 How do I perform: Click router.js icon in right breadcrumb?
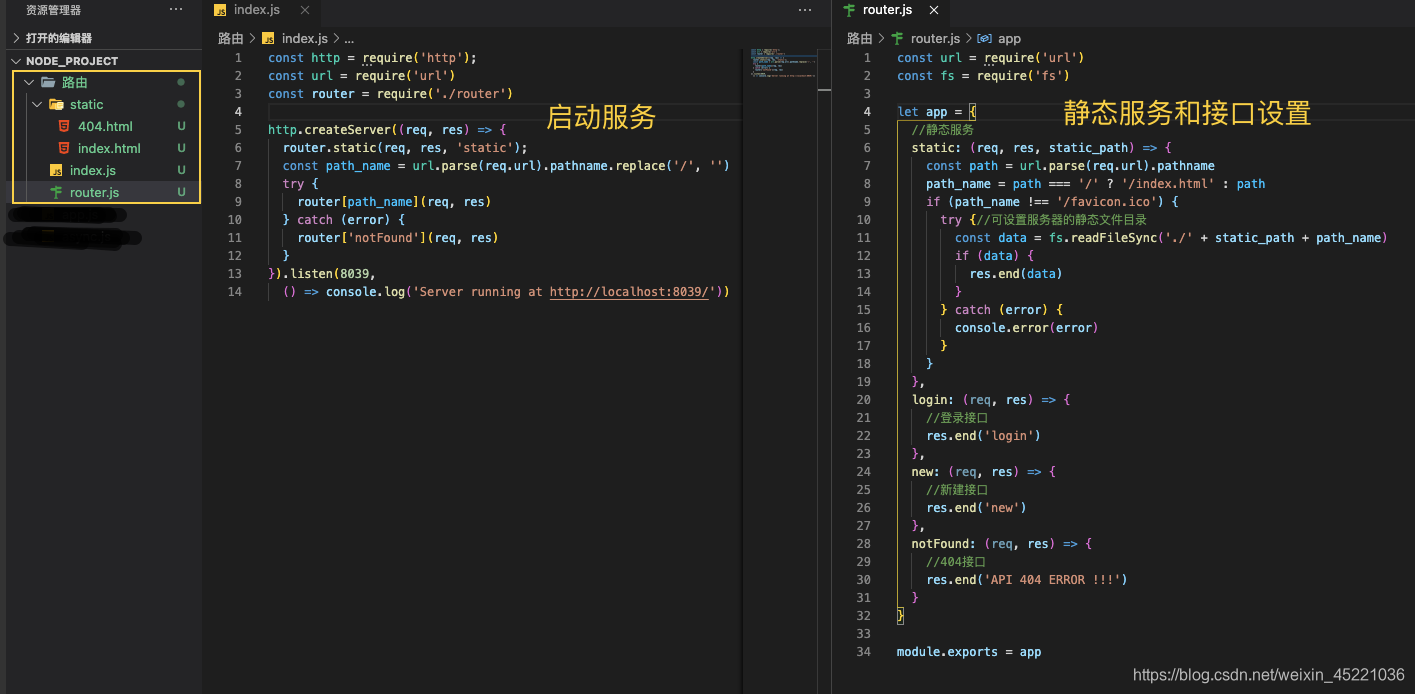pyautogui.click(x=897, y=38)
